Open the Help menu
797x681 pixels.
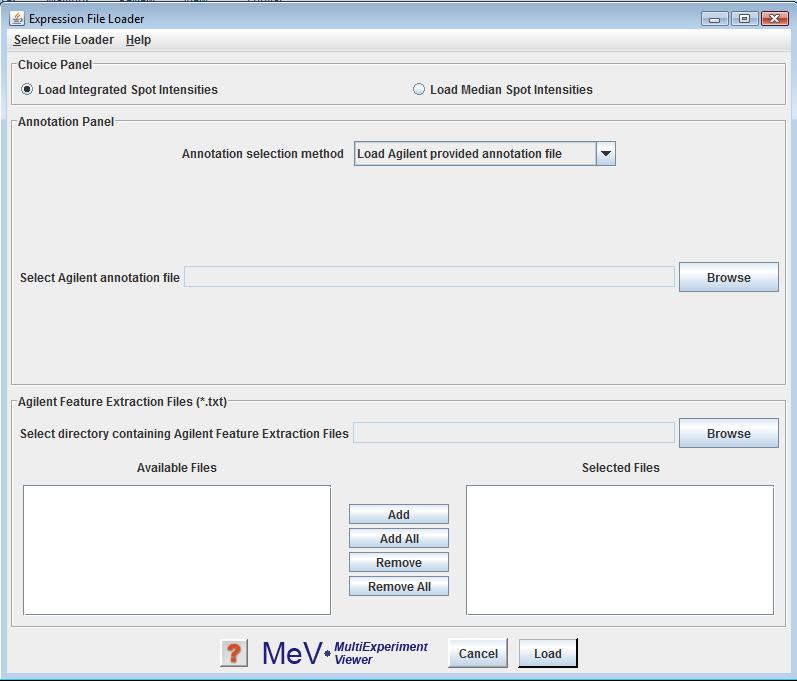click(138, 40)
